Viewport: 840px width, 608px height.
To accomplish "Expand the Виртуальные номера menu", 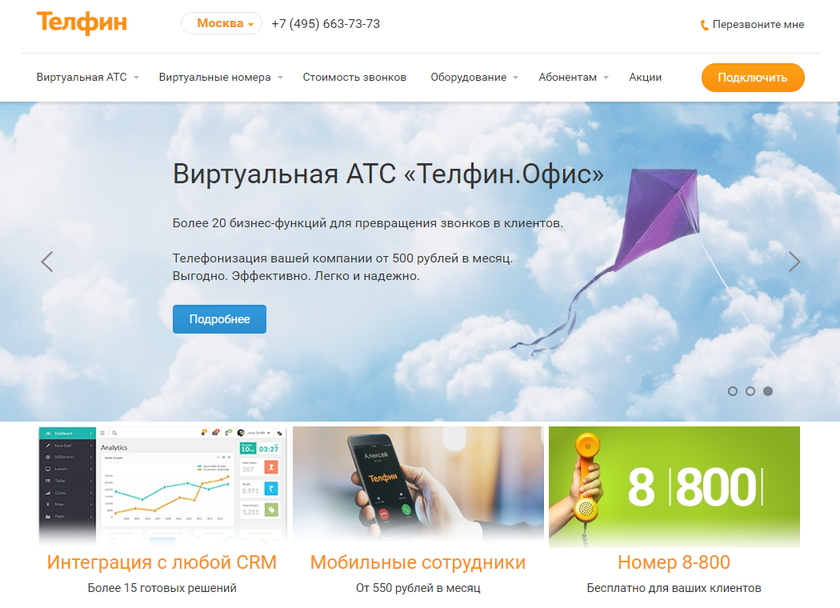I will pos(221,77).
